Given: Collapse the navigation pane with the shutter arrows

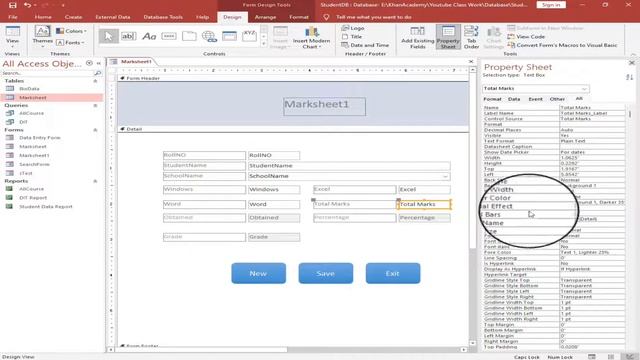Looking at the screenshot, I should click(98, 63).
